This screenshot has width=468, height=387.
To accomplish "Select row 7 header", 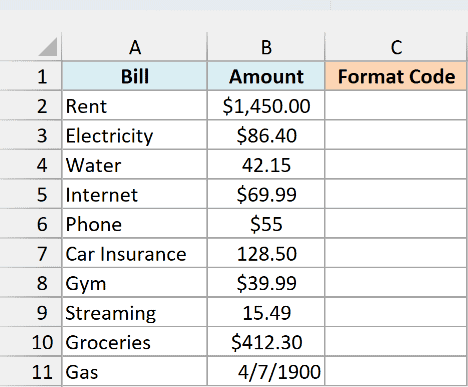I will pos(31,253).
